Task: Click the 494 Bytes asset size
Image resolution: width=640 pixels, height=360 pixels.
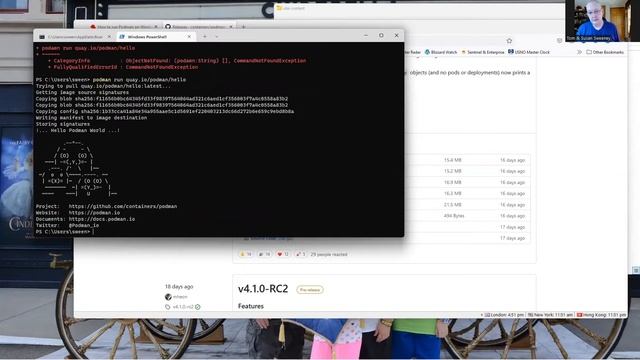Action: click(x=454, y=216)
